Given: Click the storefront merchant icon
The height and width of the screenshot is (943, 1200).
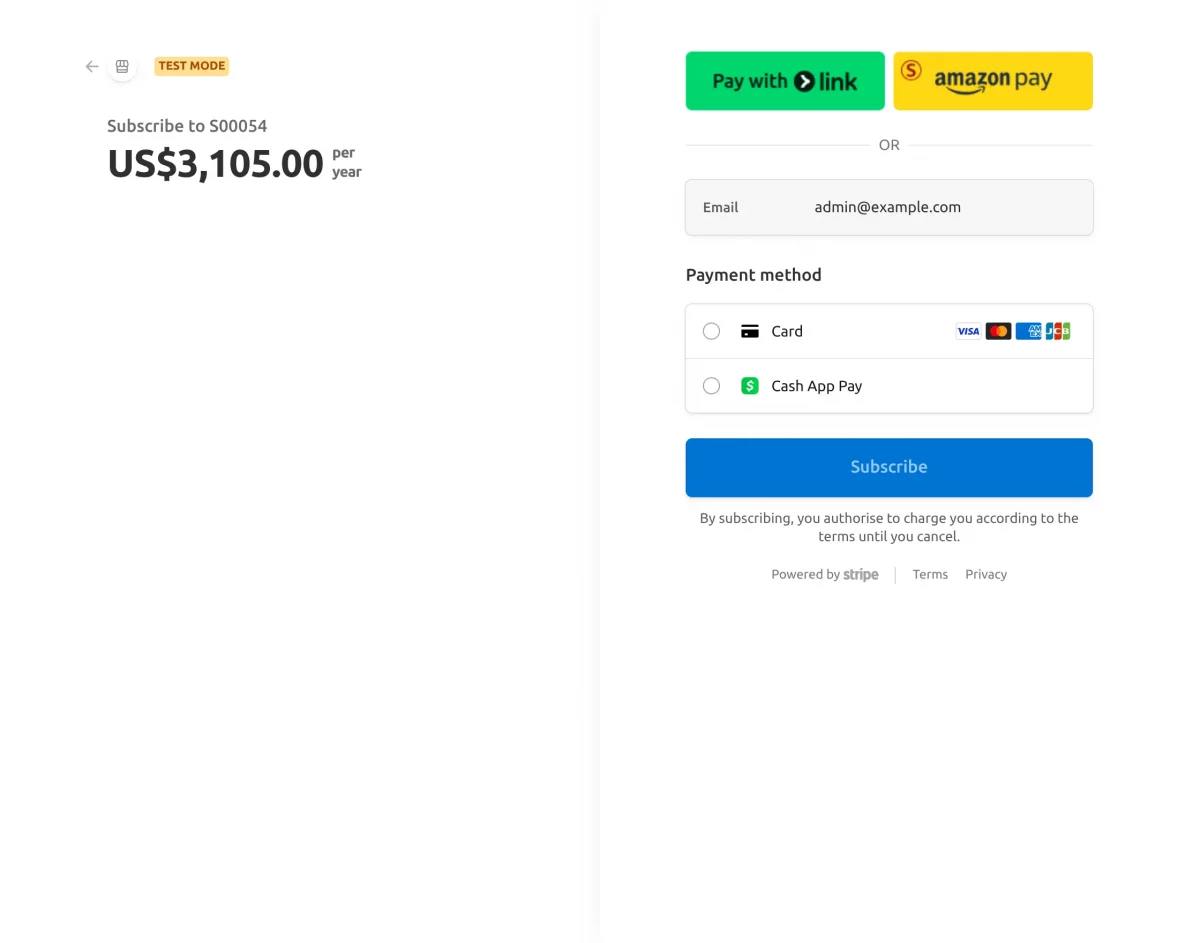Looking at the screenshot, I should point(122,66).
